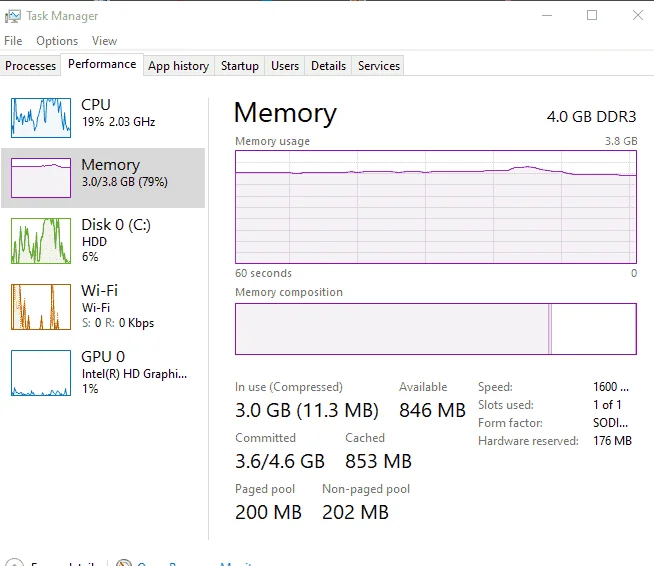Open the Details tab

pos(328,66)
